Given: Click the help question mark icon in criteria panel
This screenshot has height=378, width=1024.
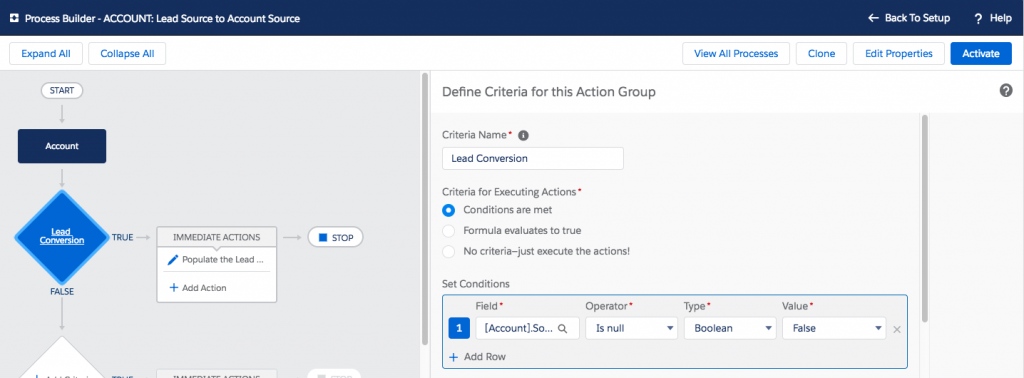Looking at the screenshot, I should [x=1006, y=91].
